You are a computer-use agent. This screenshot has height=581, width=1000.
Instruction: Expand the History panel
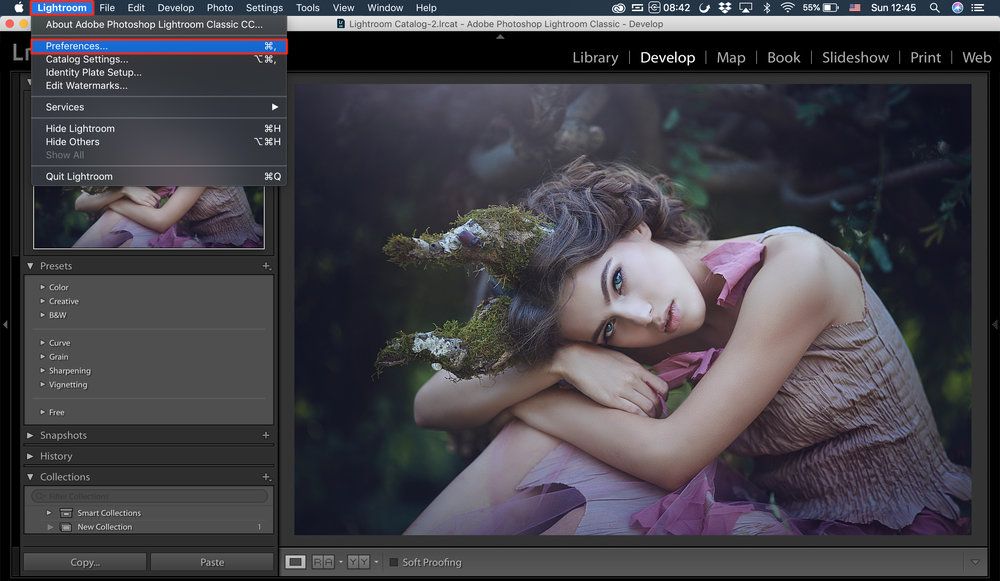30,456
